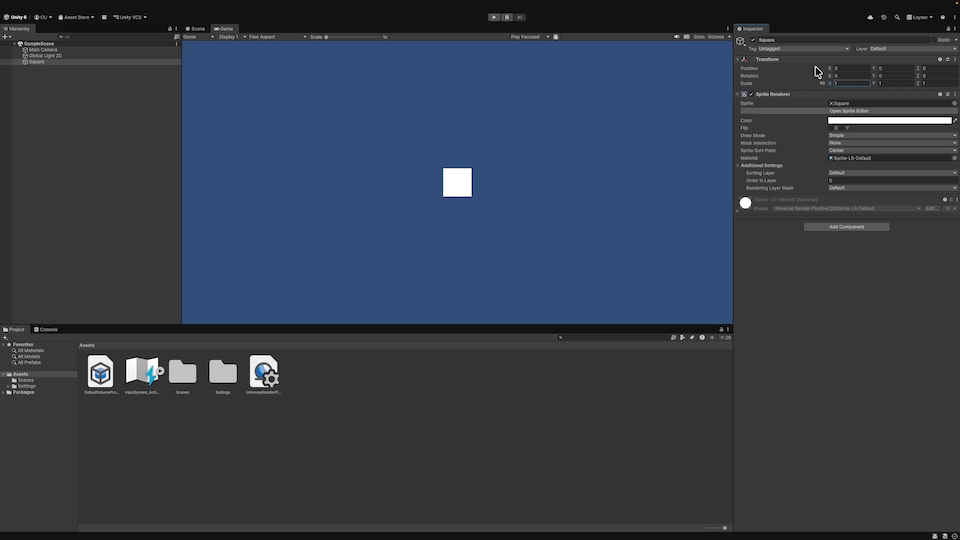The image size is (960, 540).
Task: Open the Sprite object picker circle
Action: click(954, 103)
